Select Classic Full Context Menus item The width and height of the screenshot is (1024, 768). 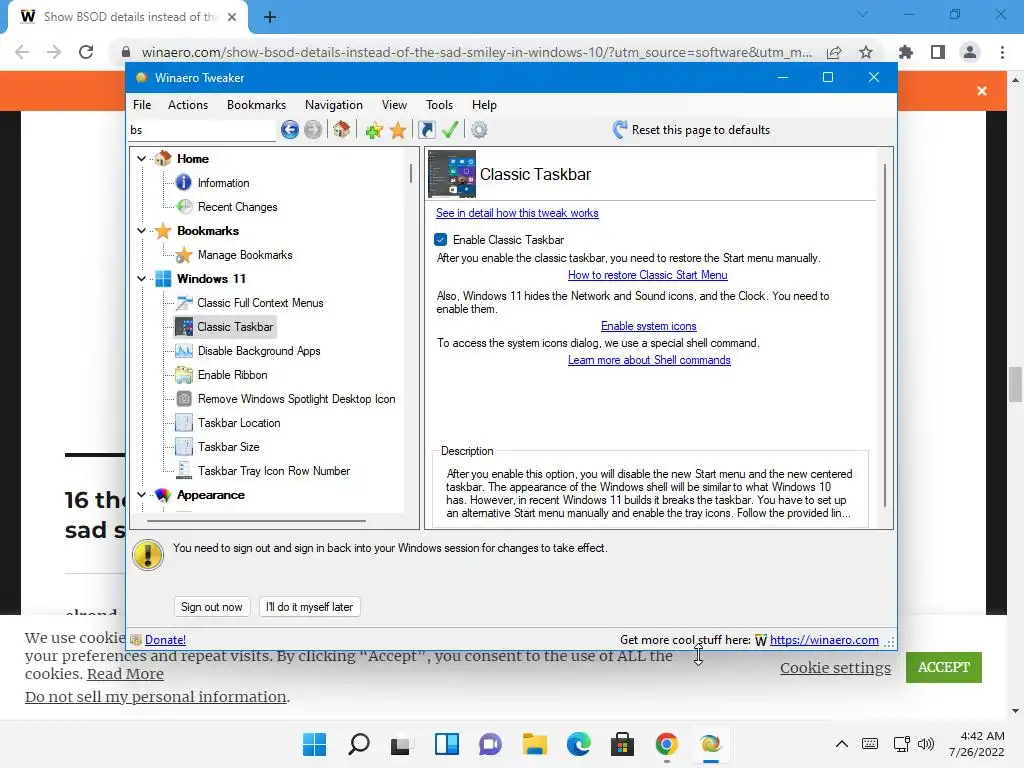click(x=261, y=303)
